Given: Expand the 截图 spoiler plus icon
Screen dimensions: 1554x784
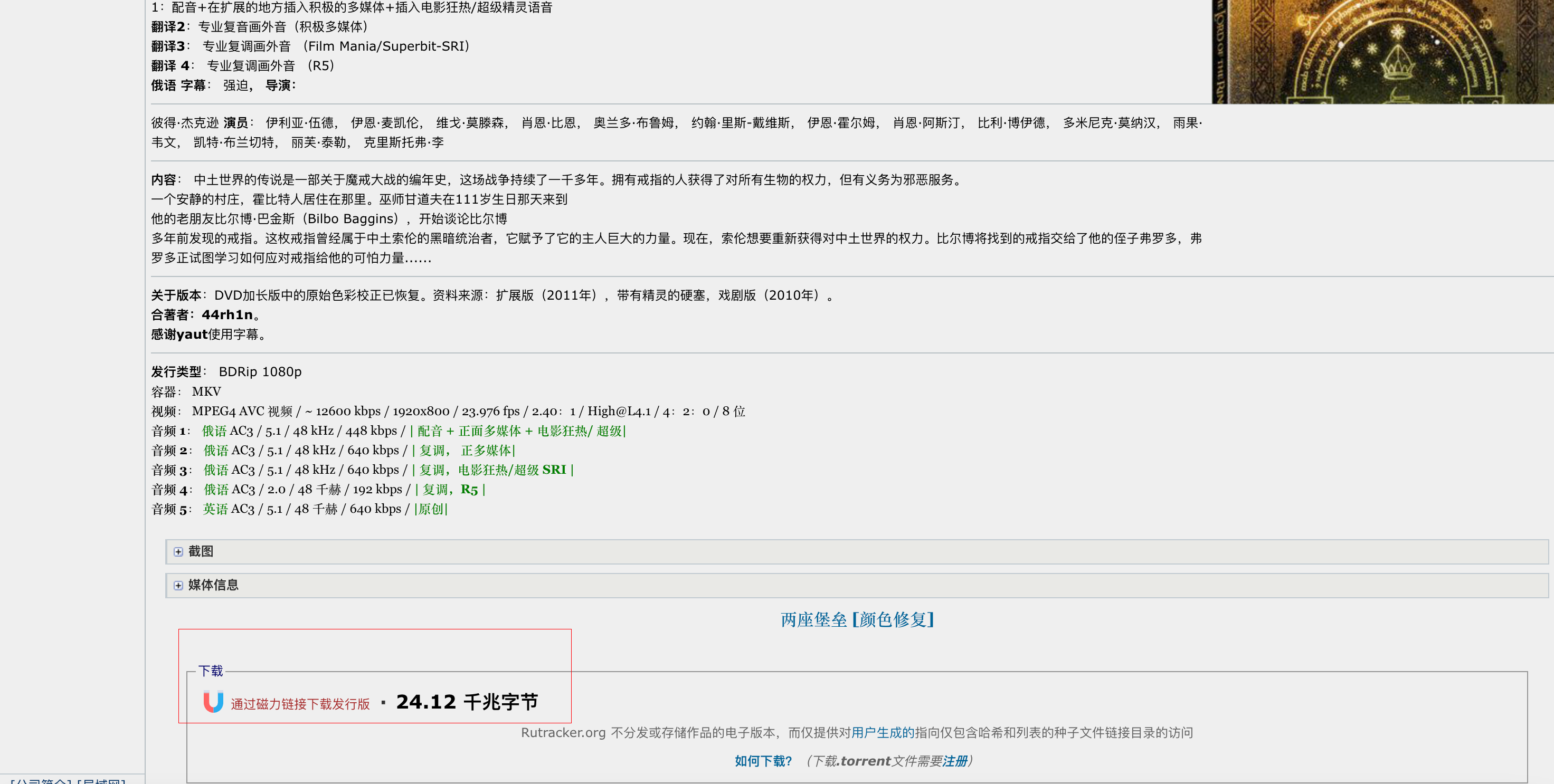Looking at the screenshot, I should click(178, 552).
